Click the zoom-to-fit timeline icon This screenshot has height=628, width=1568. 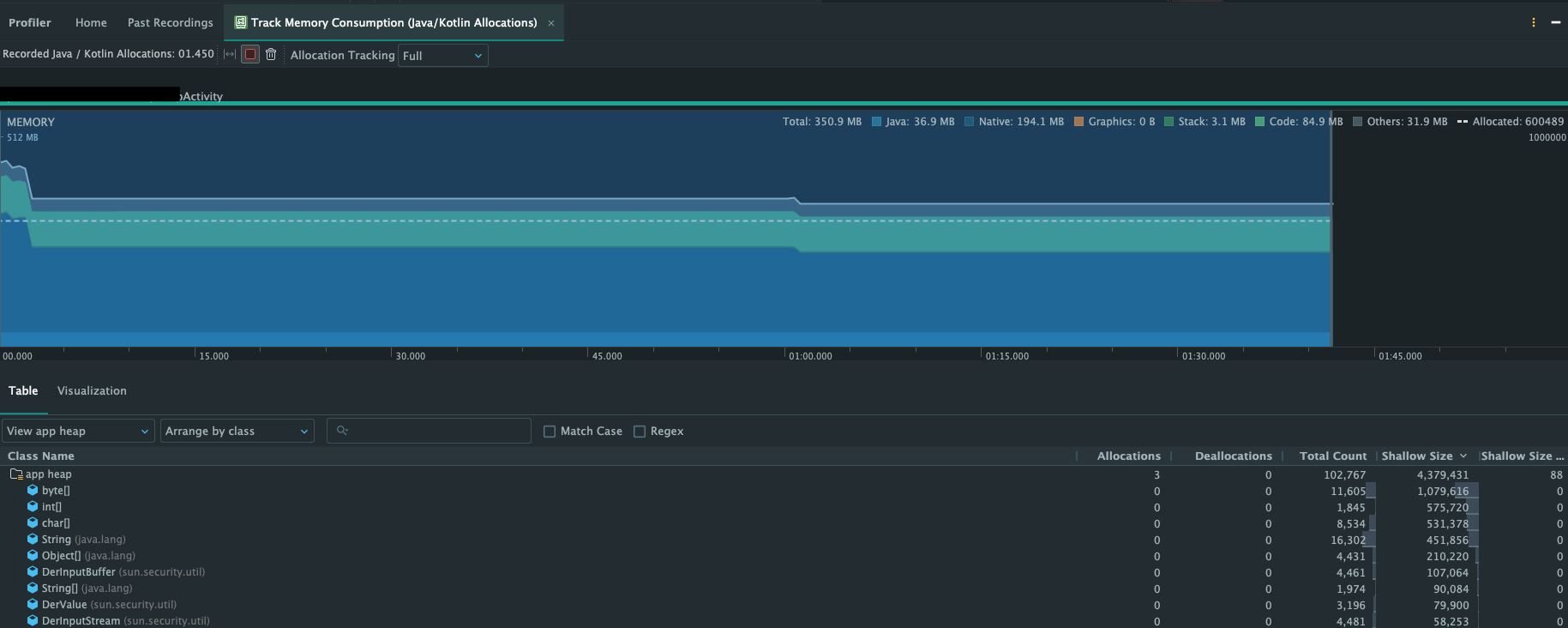pyautogui.click(x=230, y=54)
